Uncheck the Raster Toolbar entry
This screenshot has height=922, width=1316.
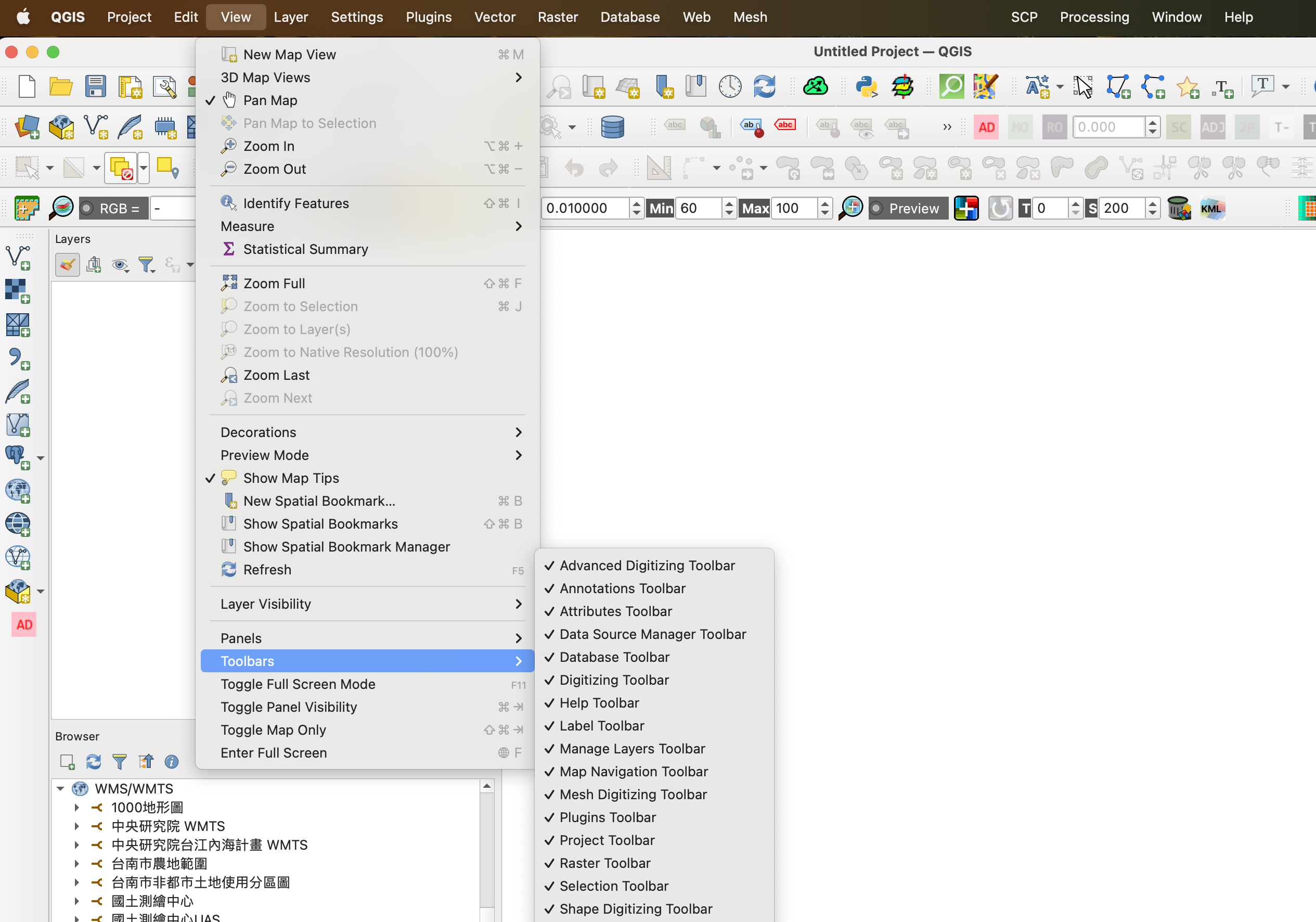point(605,863)
